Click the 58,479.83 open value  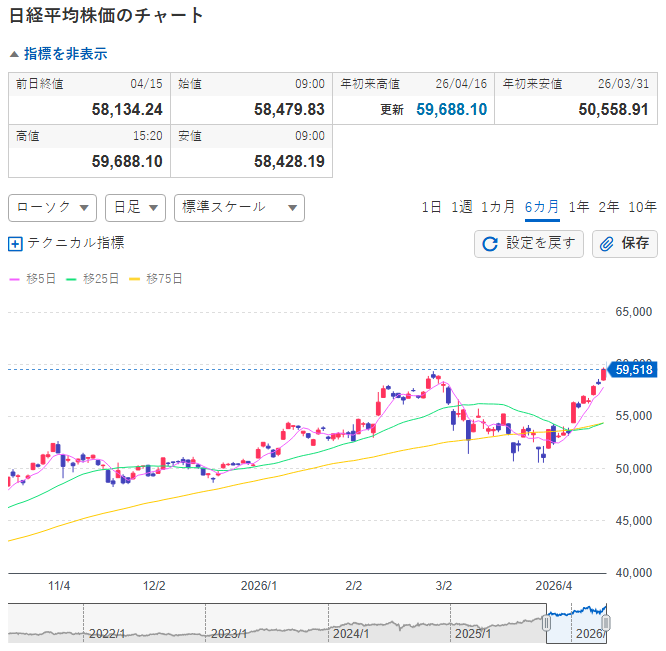pyautogui.click(x=289, y=110)
